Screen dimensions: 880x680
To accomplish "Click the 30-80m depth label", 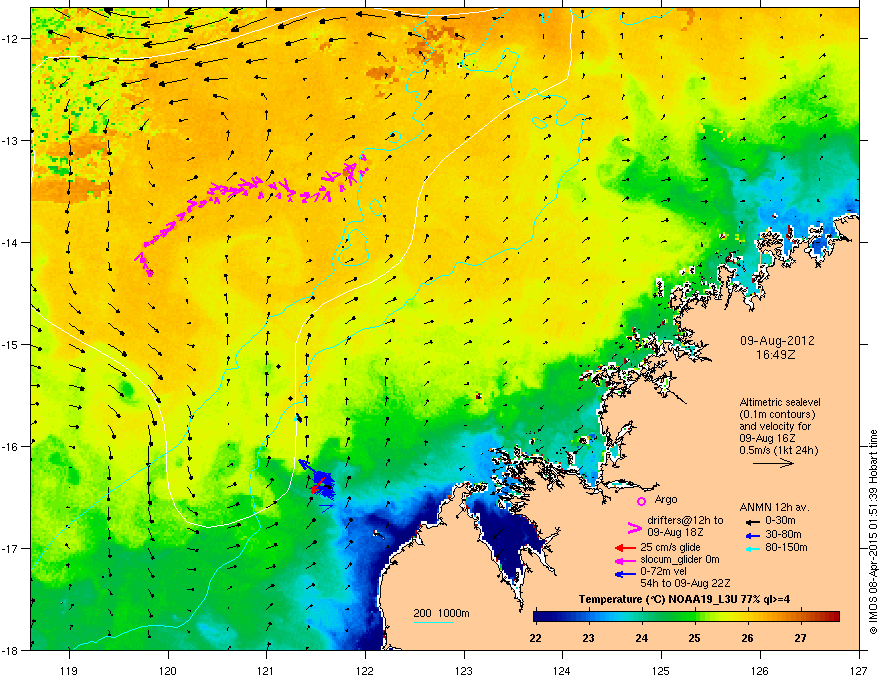I will 783,534.
